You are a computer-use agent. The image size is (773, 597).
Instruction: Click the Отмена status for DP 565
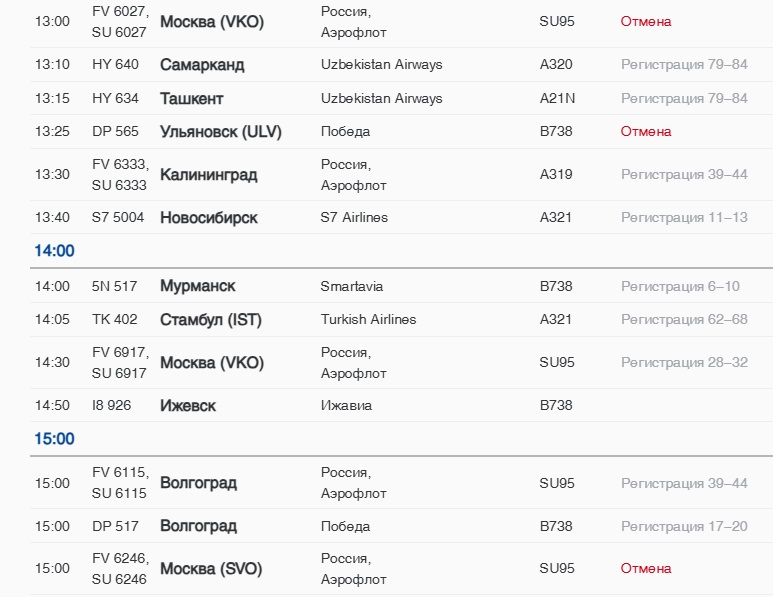click(x=646, y=132)
